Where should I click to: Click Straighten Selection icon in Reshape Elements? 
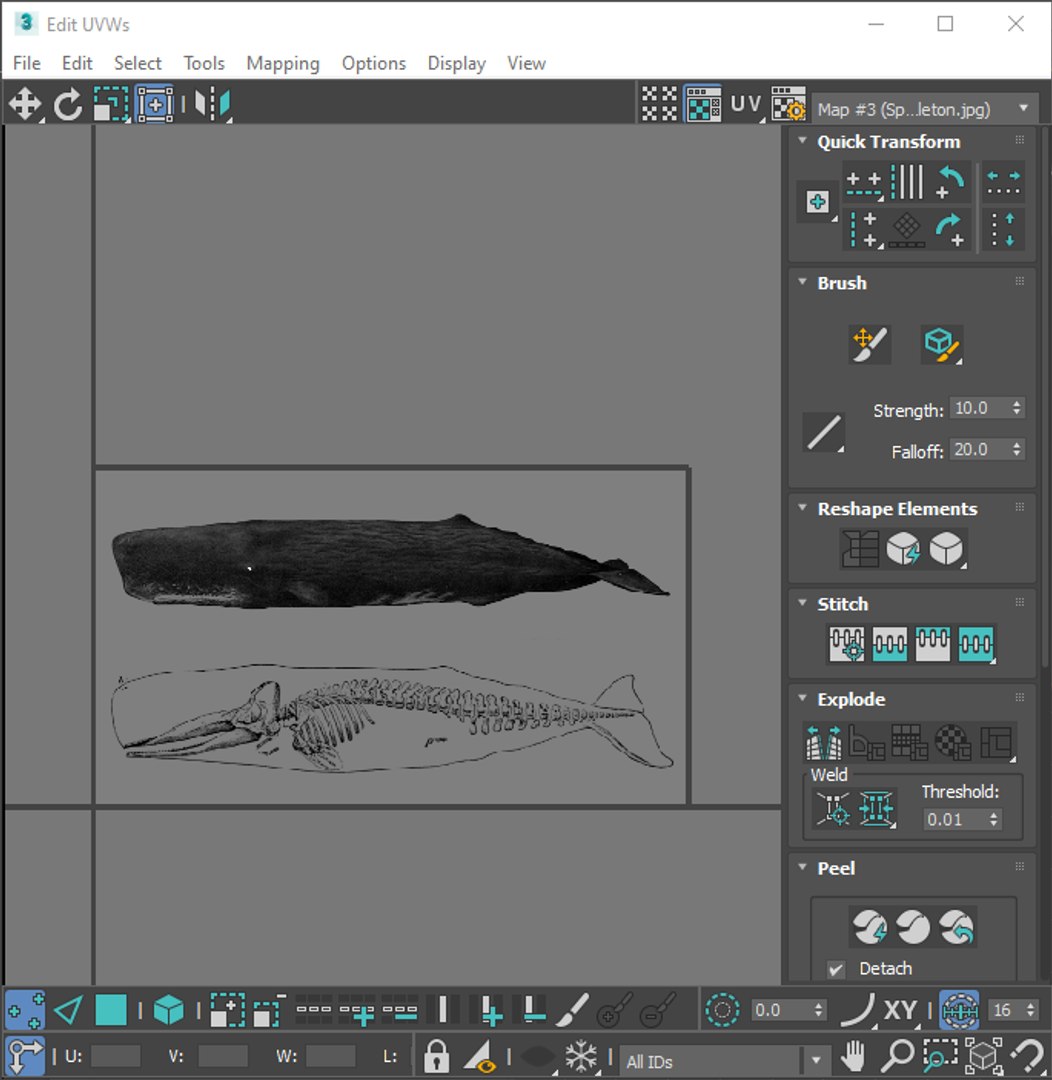[x=860, y=549]
